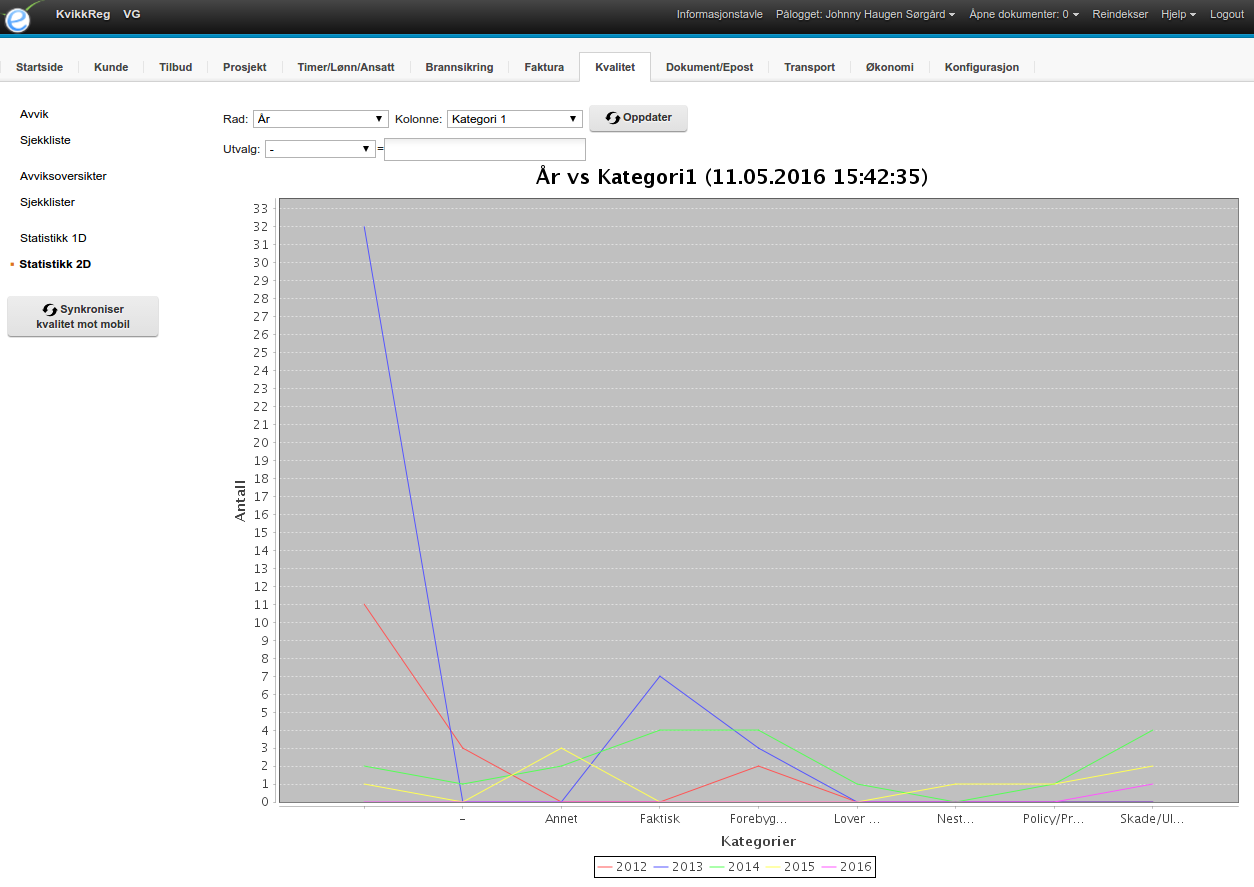Expand the Hjelp menu
The width and height of the screenshot is (1254, 887).
tap(1178, 14)
